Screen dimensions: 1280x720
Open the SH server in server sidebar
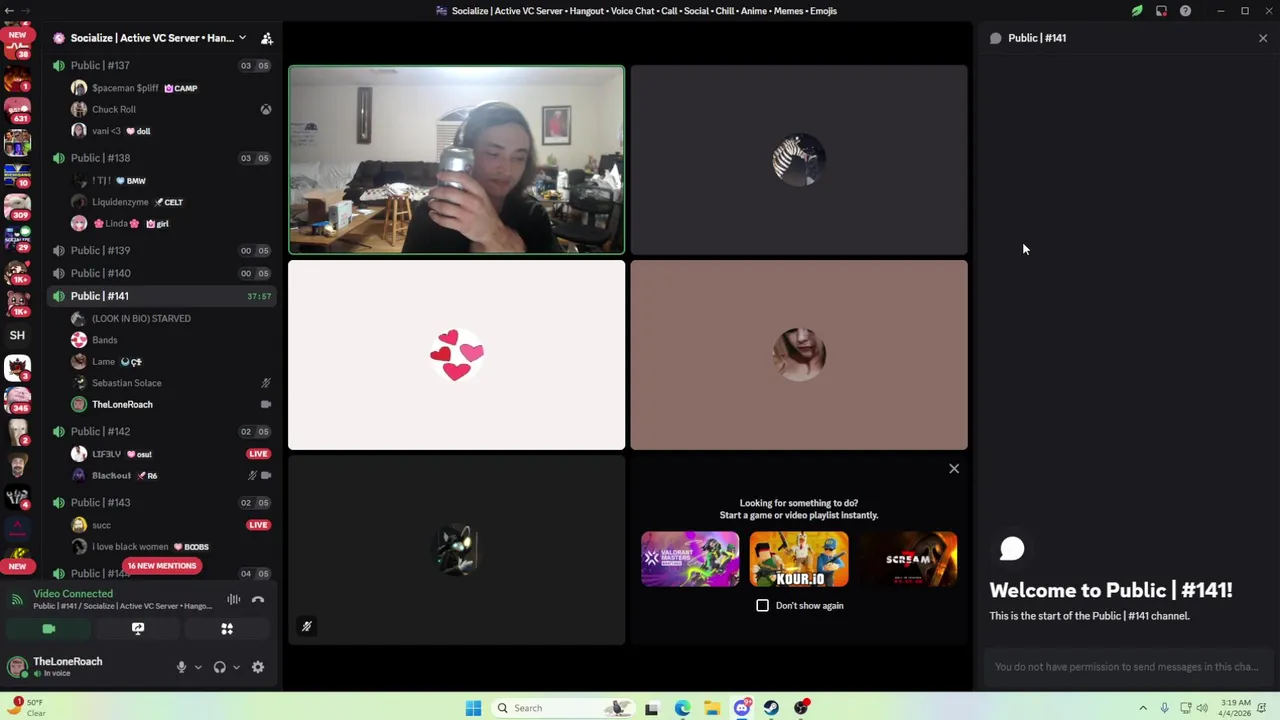click(17, 335)
